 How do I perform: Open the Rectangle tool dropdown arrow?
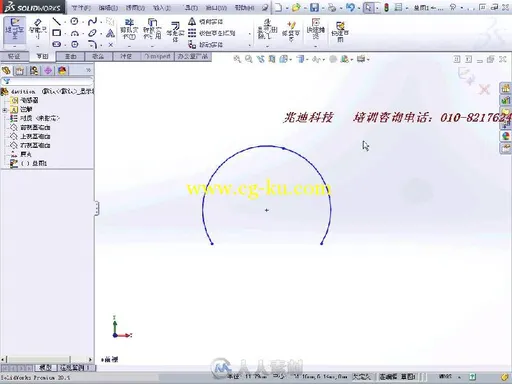point(65,33)
